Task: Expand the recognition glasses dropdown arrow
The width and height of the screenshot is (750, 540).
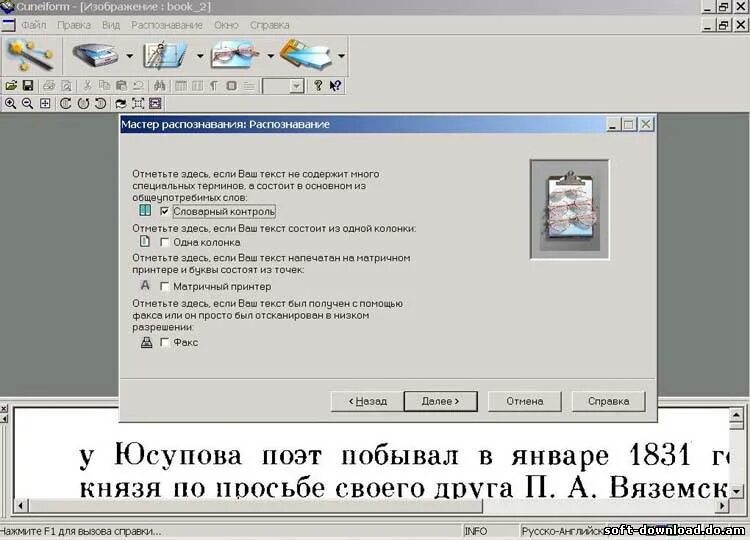Action: pyautogui.click(x=270, y=56)
